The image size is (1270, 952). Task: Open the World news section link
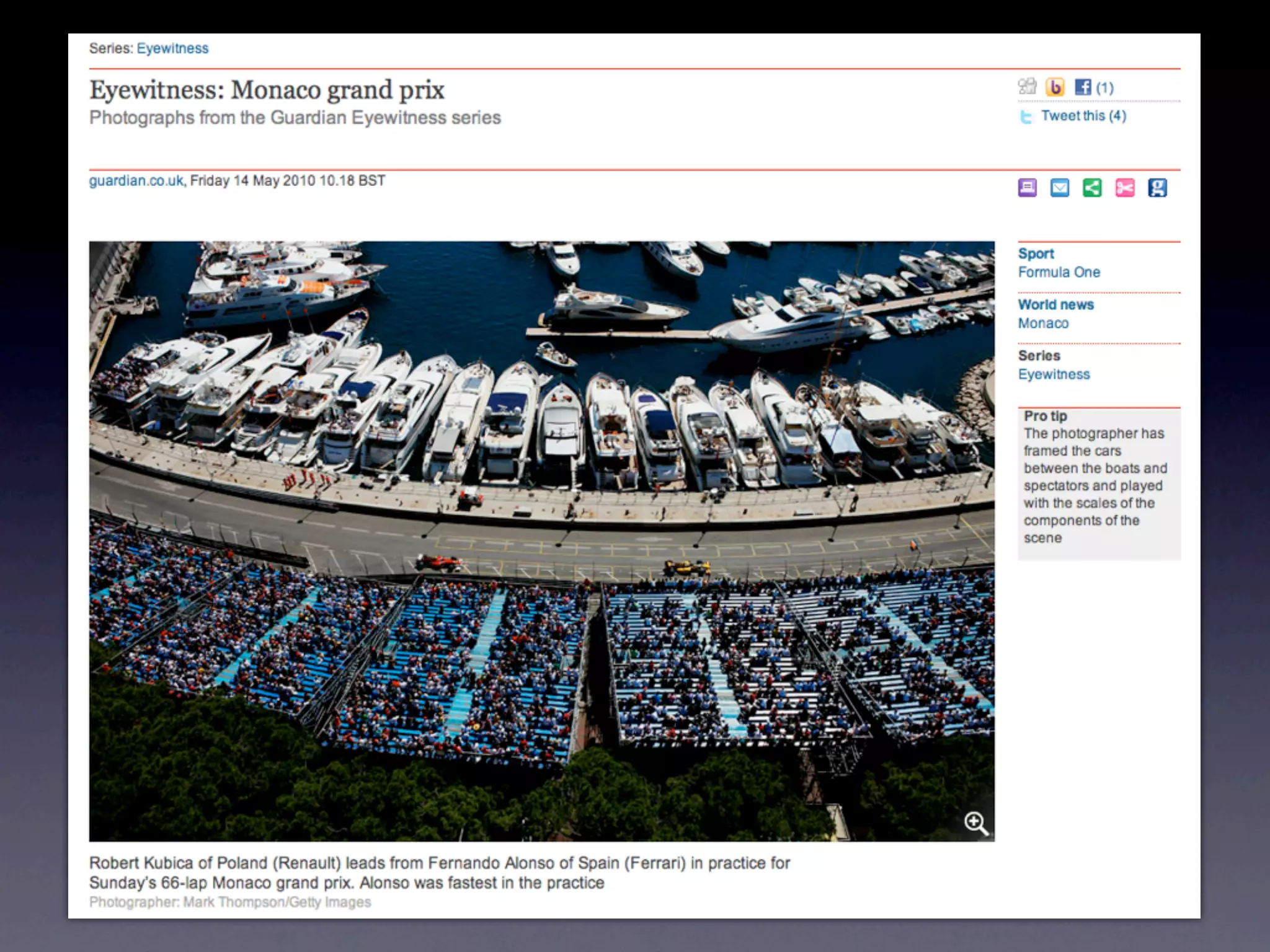tap(1055, 304)
